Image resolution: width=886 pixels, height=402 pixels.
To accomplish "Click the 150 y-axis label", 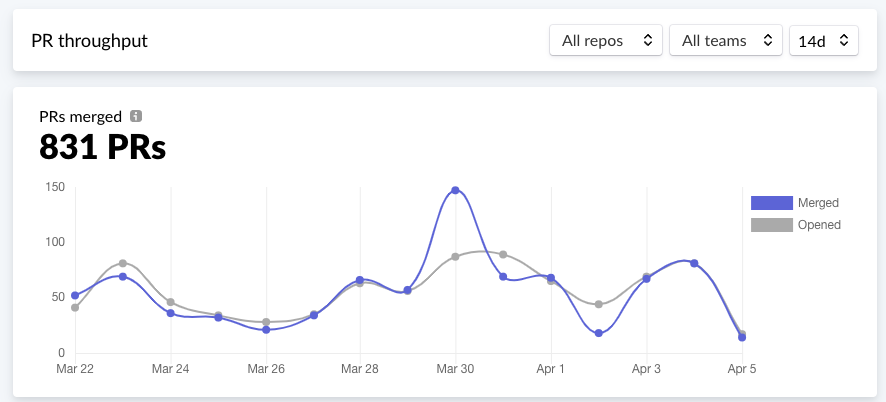I will 55,187.
